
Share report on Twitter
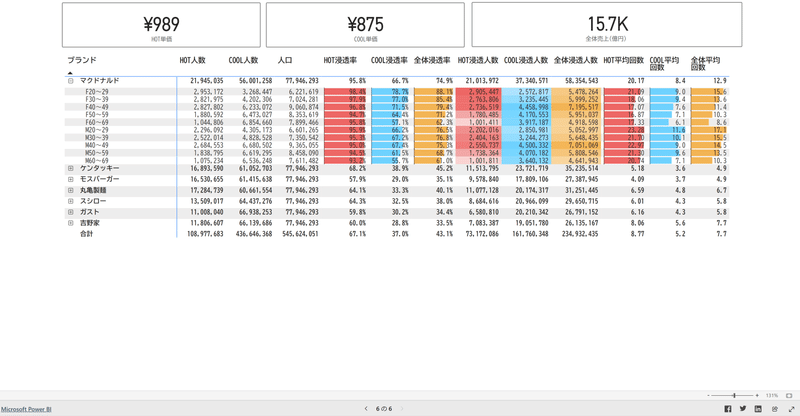point(743,408)
